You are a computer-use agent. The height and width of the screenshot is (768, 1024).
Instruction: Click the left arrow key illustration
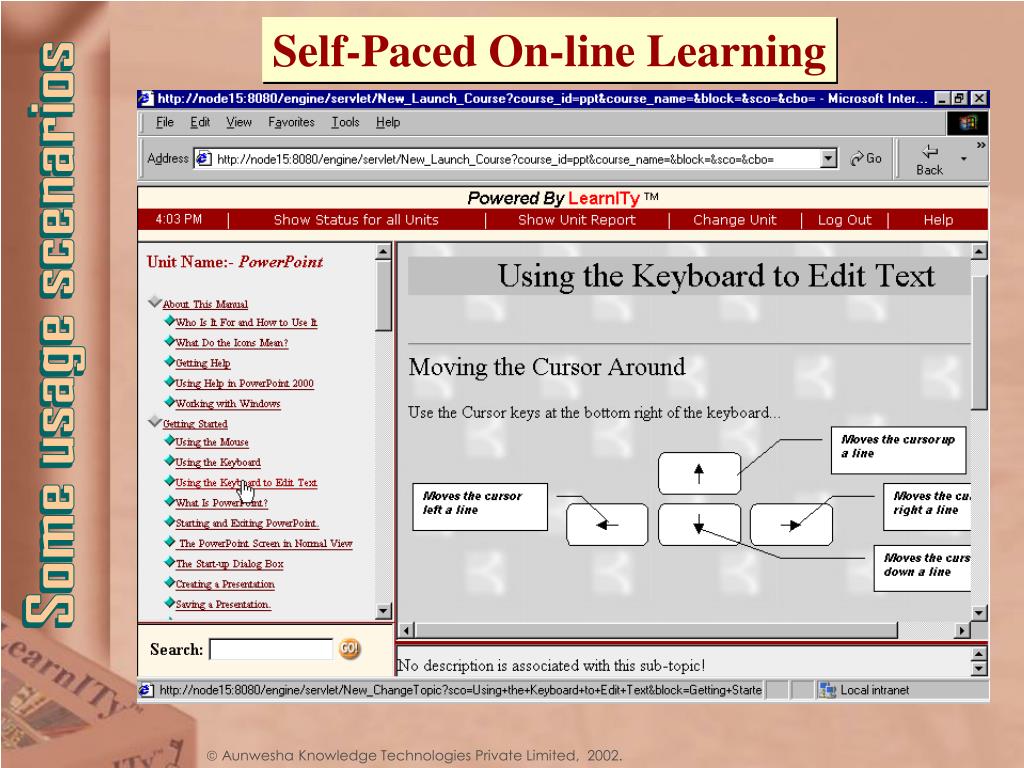pos(607,524)
